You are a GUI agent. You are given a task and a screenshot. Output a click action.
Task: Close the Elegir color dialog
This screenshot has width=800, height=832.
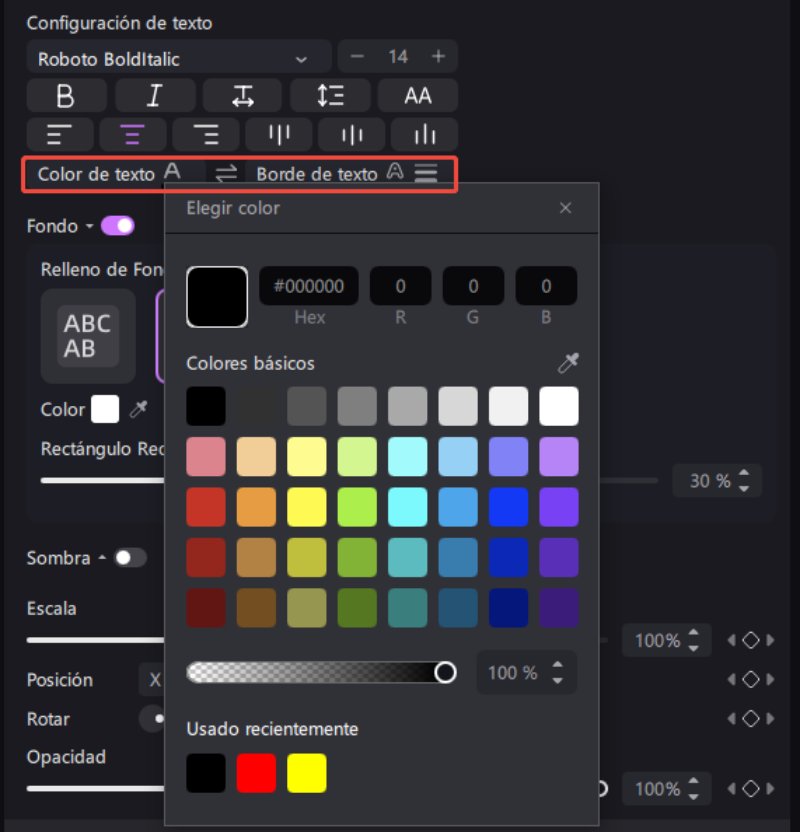566,208
